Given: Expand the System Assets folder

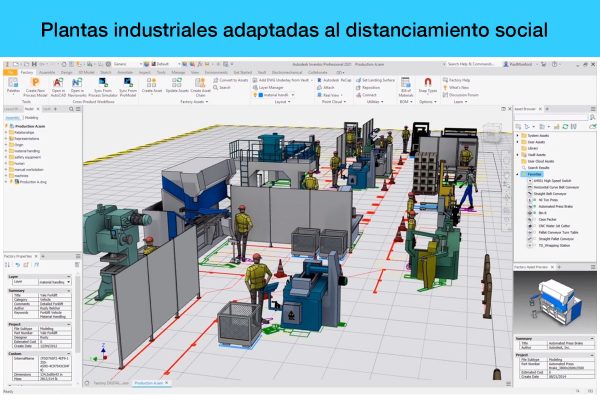Looking at the screenshot, I should point(518,136).
